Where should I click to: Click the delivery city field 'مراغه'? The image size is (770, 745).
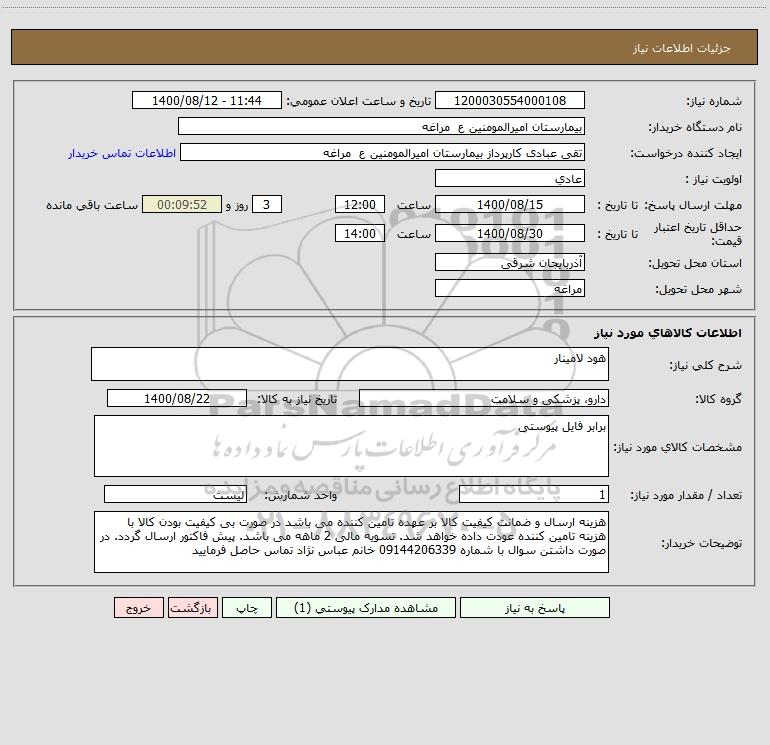(510, 288)
